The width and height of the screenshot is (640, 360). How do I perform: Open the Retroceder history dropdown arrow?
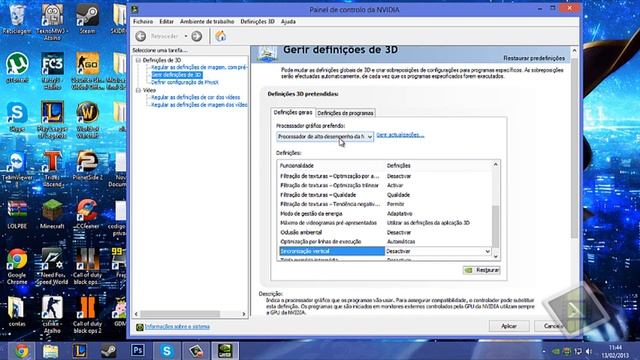point(186,36)
